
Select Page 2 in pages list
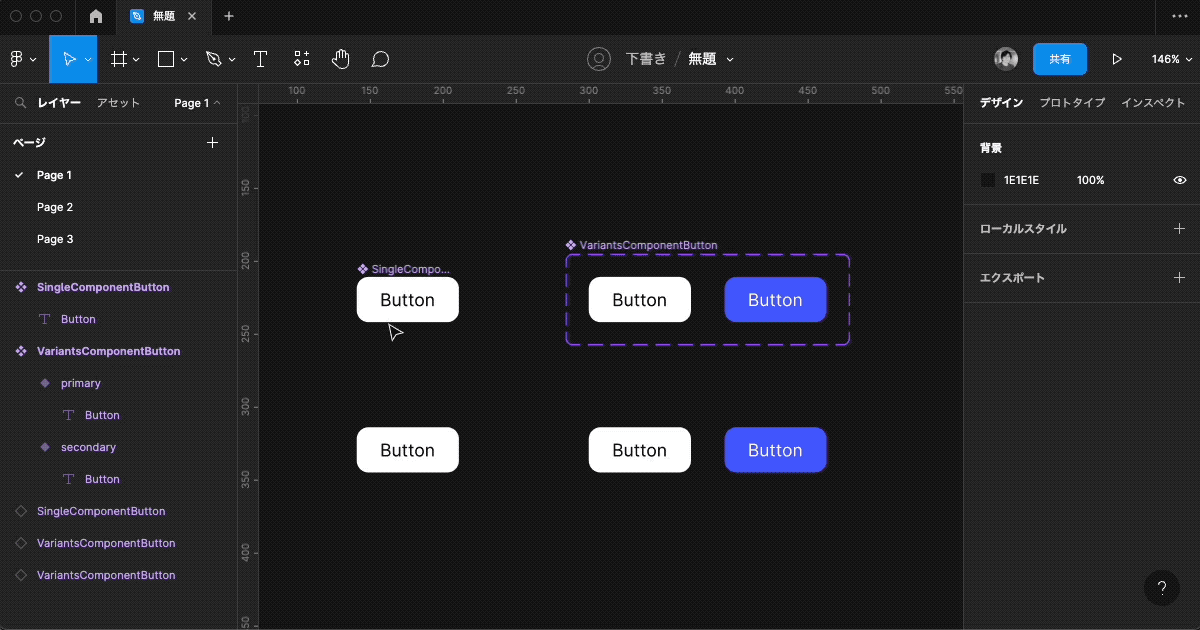pyautogui.click(x=55, y=207)
